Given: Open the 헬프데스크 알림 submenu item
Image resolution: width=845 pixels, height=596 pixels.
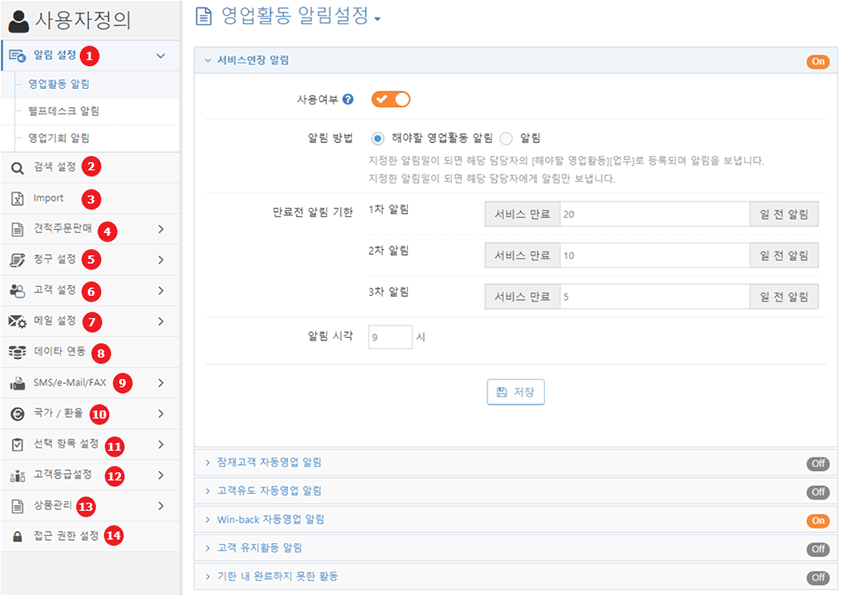Looking at the screenshot, I should click(x=90, y=112).
